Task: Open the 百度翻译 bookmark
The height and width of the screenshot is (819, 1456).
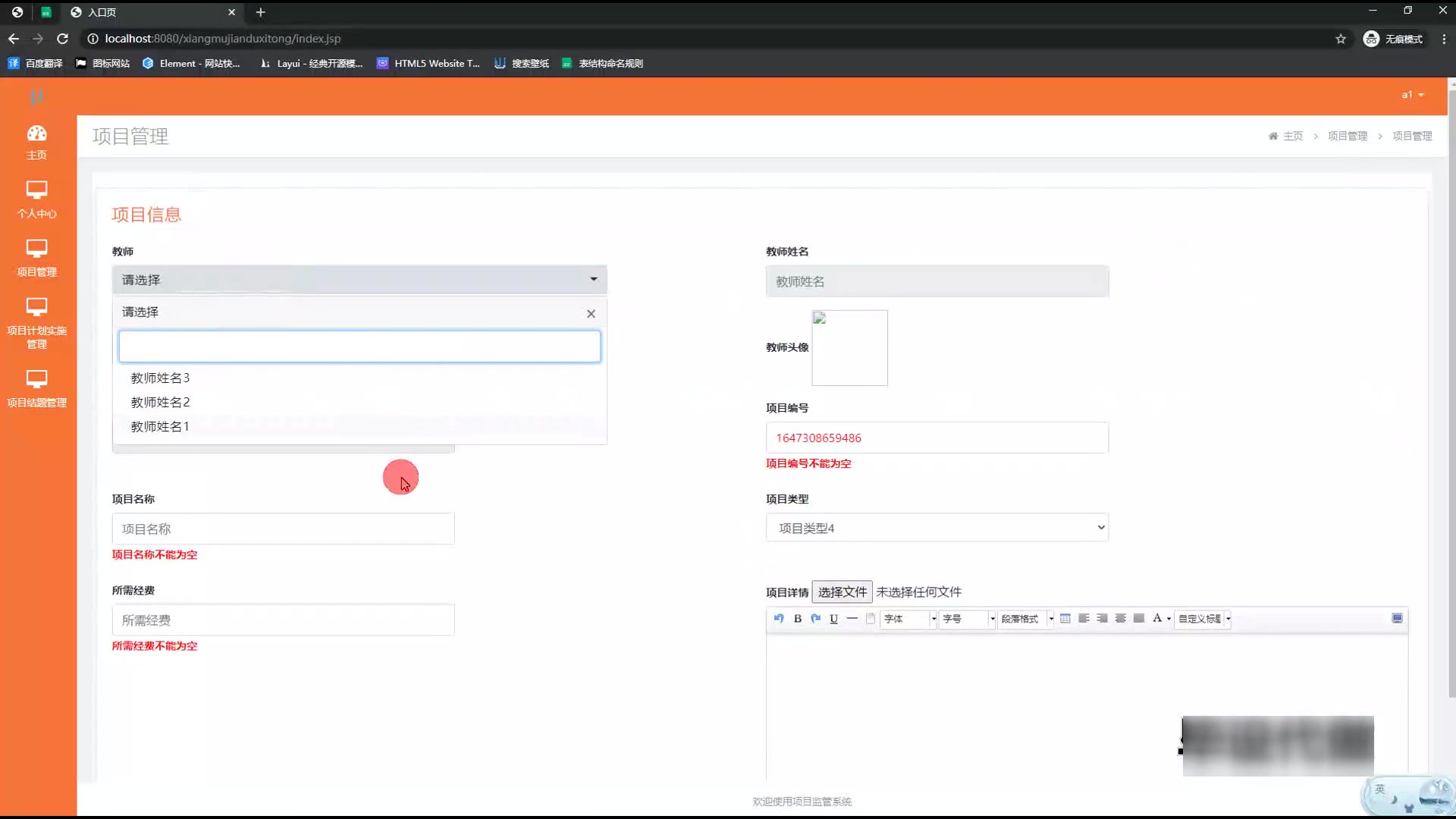Action: tap(35, 64)
